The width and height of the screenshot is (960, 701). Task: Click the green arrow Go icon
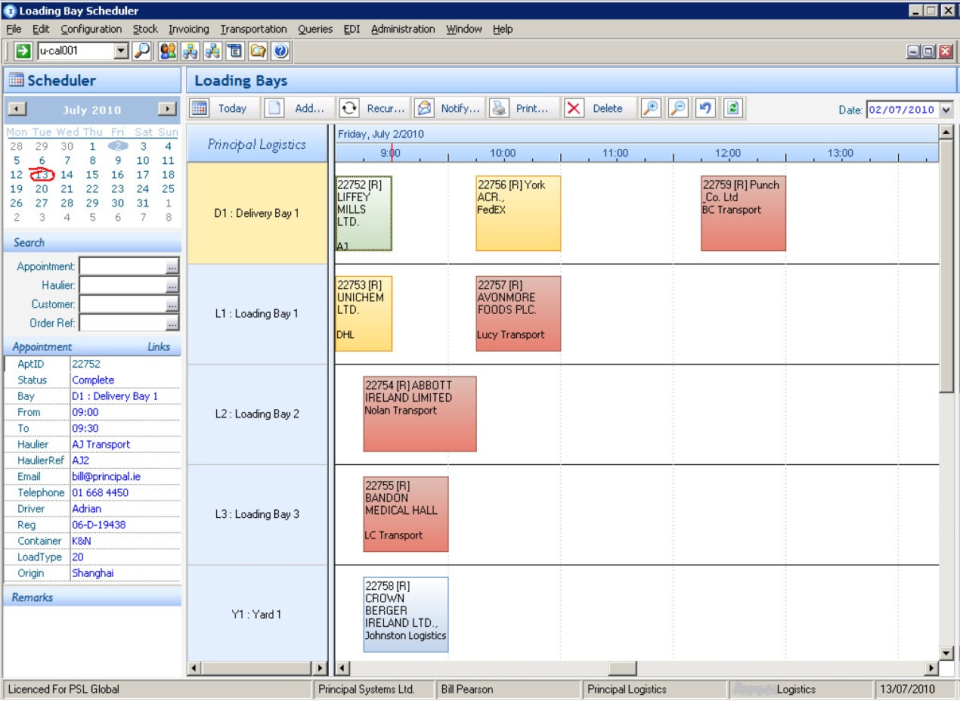tap(22, 51)
